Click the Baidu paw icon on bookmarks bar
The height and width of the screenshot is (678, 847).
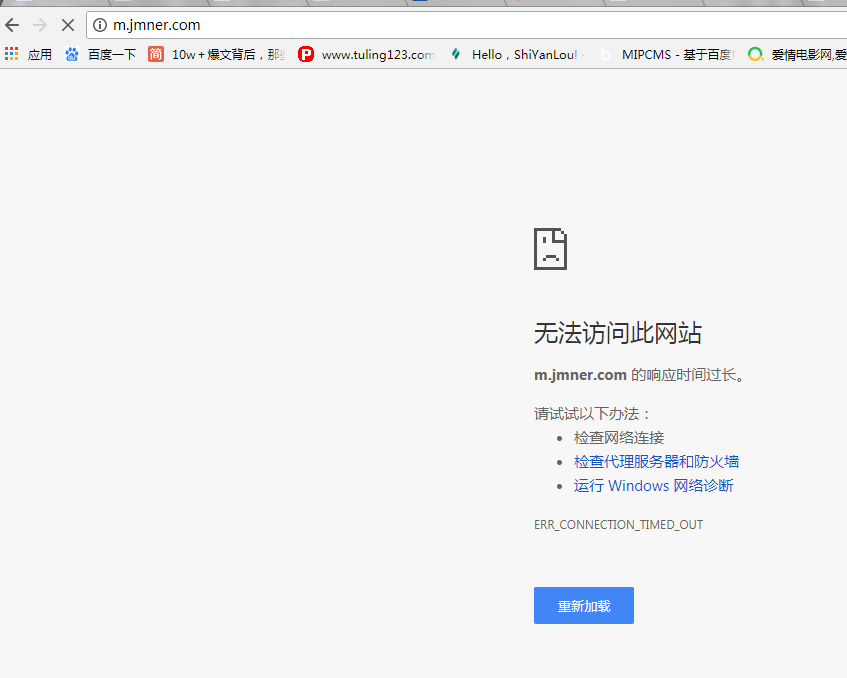(x=71, y=54)
